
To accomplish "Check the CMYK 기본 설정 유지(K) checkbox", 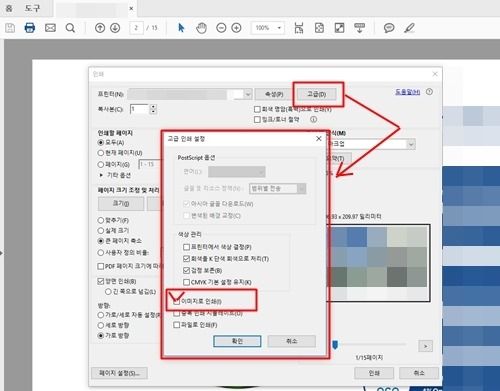I will [x=186, y=282].
